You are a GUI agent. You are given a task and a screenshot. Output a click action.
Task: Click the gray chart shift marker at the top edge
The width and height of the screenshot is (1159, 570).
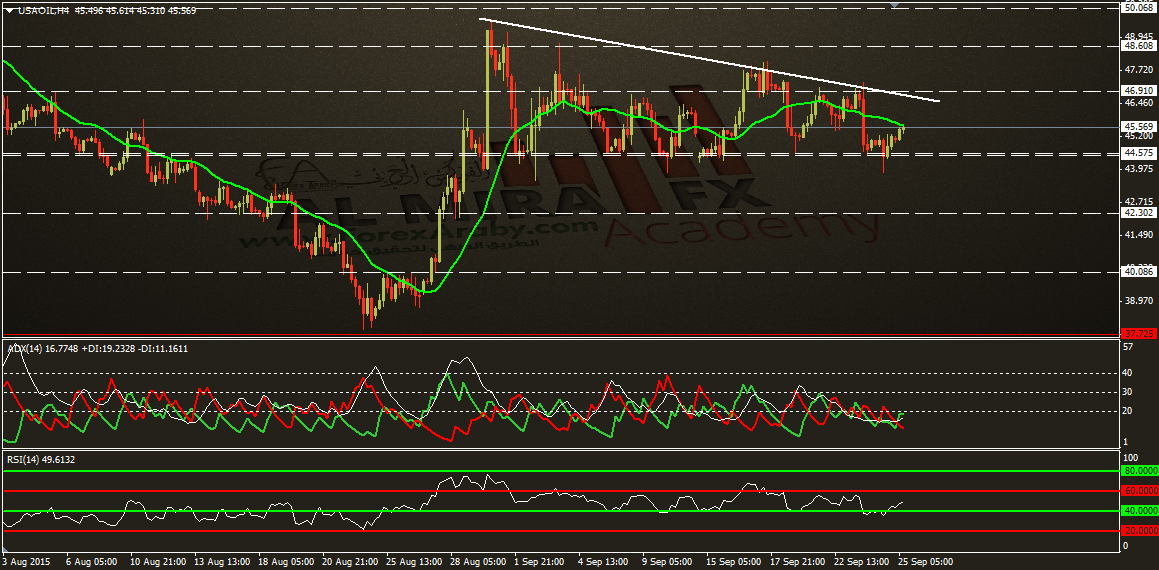pos(895,4)
